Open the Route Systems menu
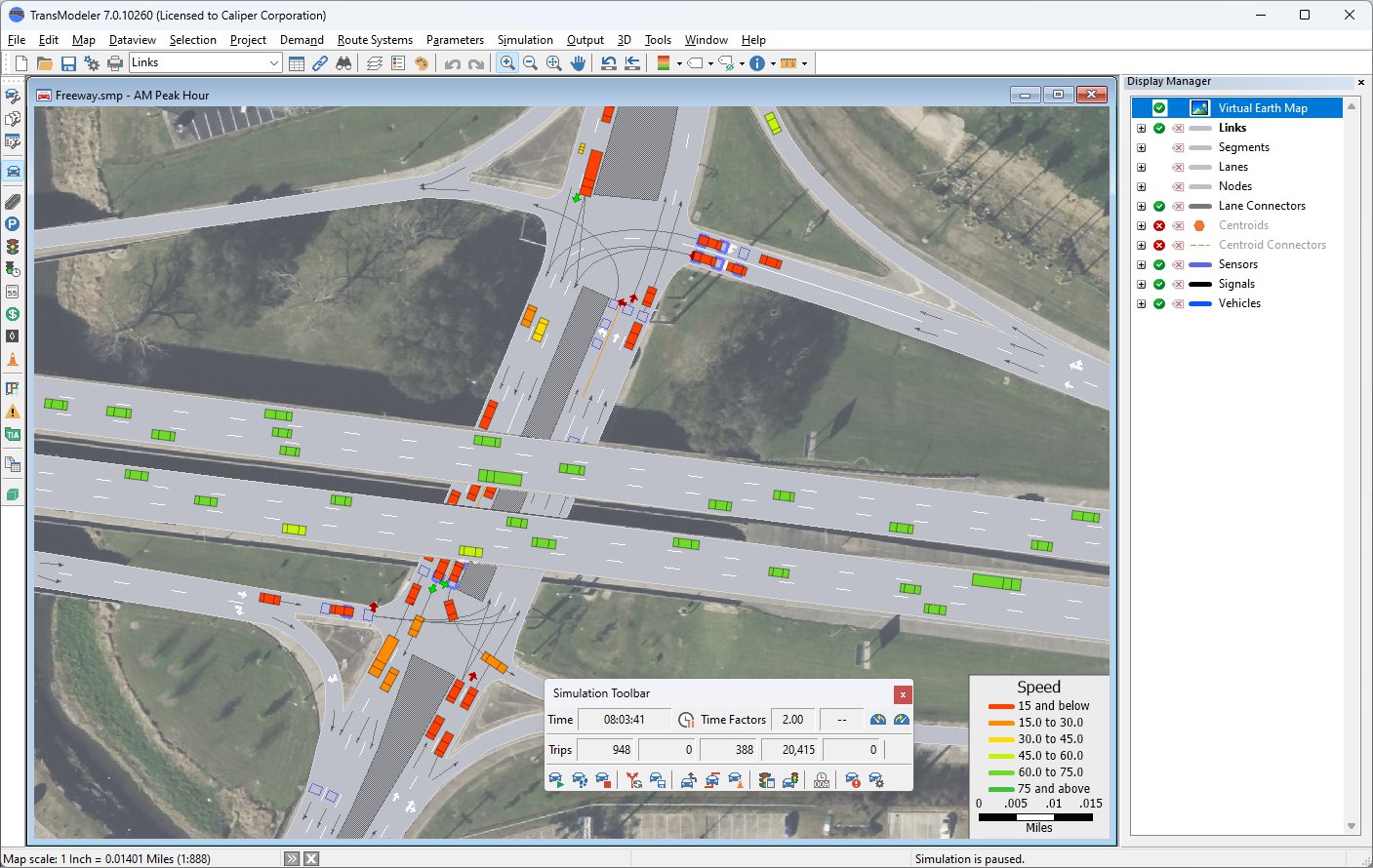Image resolution: width=1373 pixels, height=868 pixels. pos(375,40)
